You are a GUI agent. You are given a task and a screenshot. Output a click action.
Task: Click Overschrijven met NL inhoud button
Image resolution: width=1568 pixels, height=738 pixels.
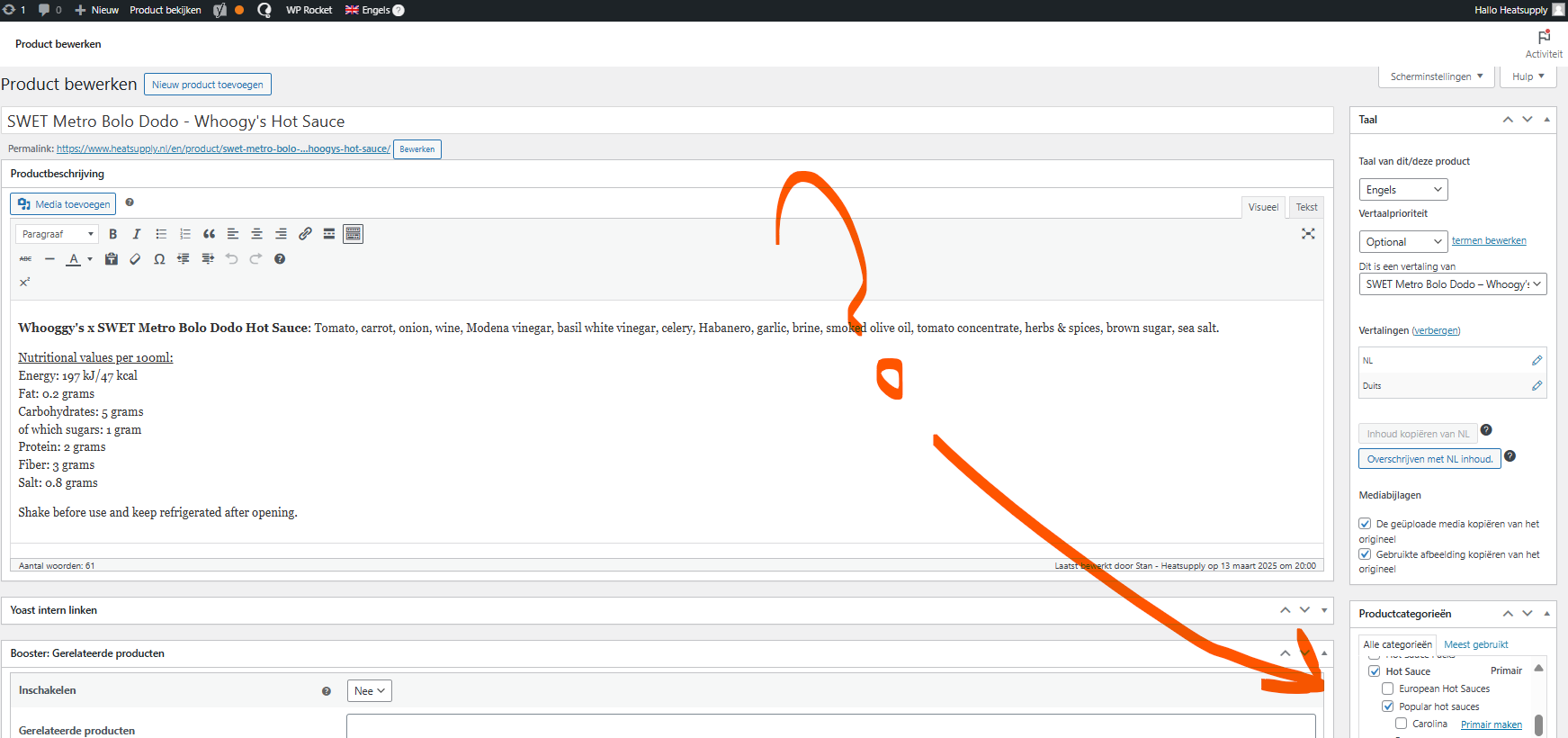click(x=1429, y=459)
